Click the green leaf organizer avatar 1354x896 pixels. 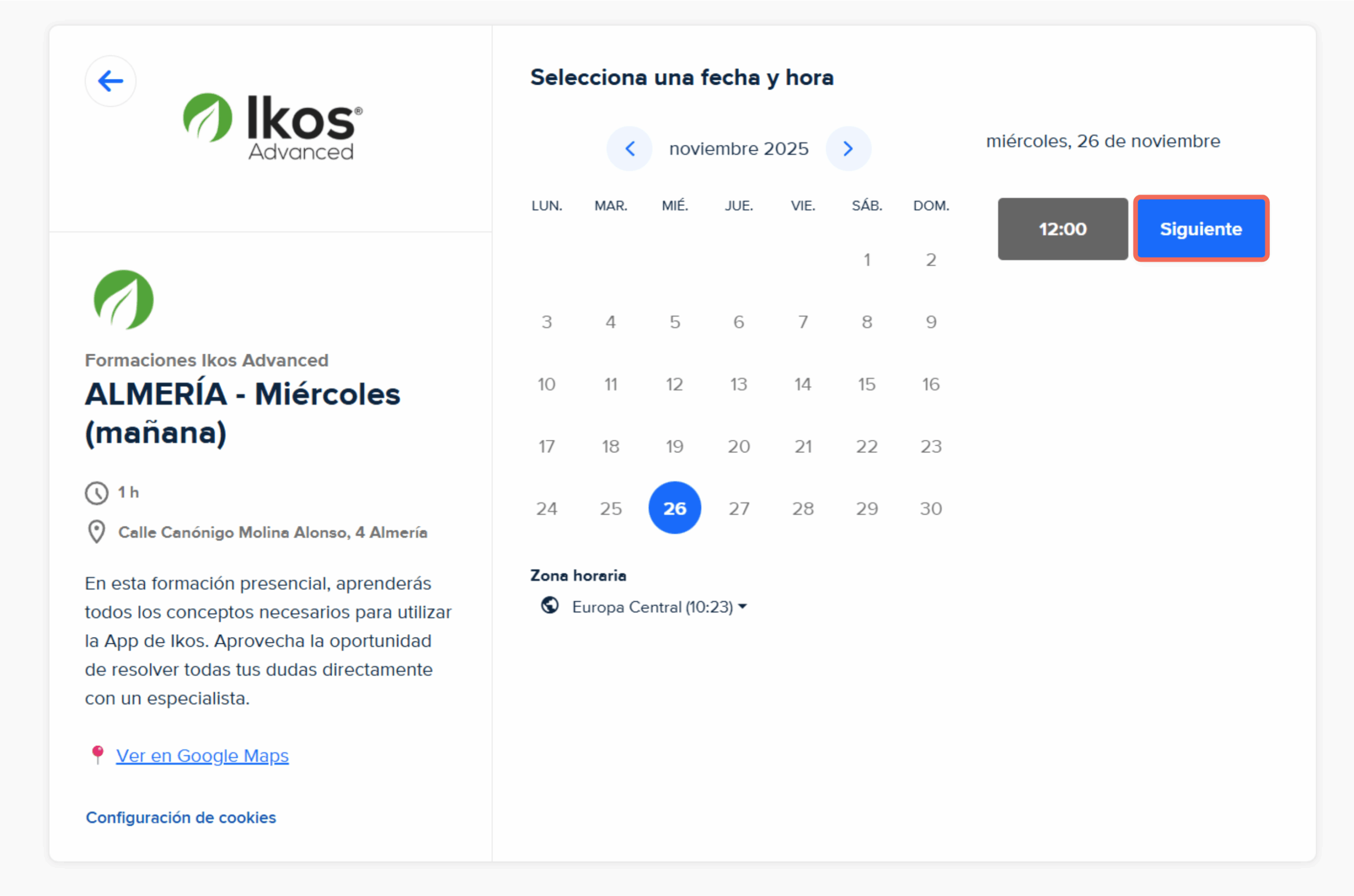(x=124, y=299)
